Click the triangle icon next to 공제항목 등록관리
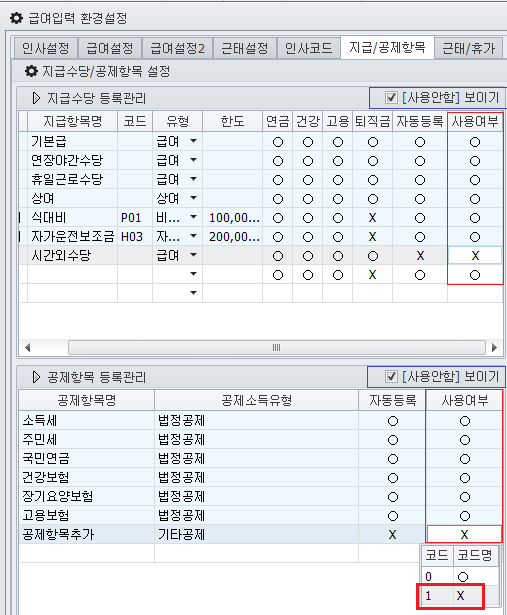 coord(36,377)
